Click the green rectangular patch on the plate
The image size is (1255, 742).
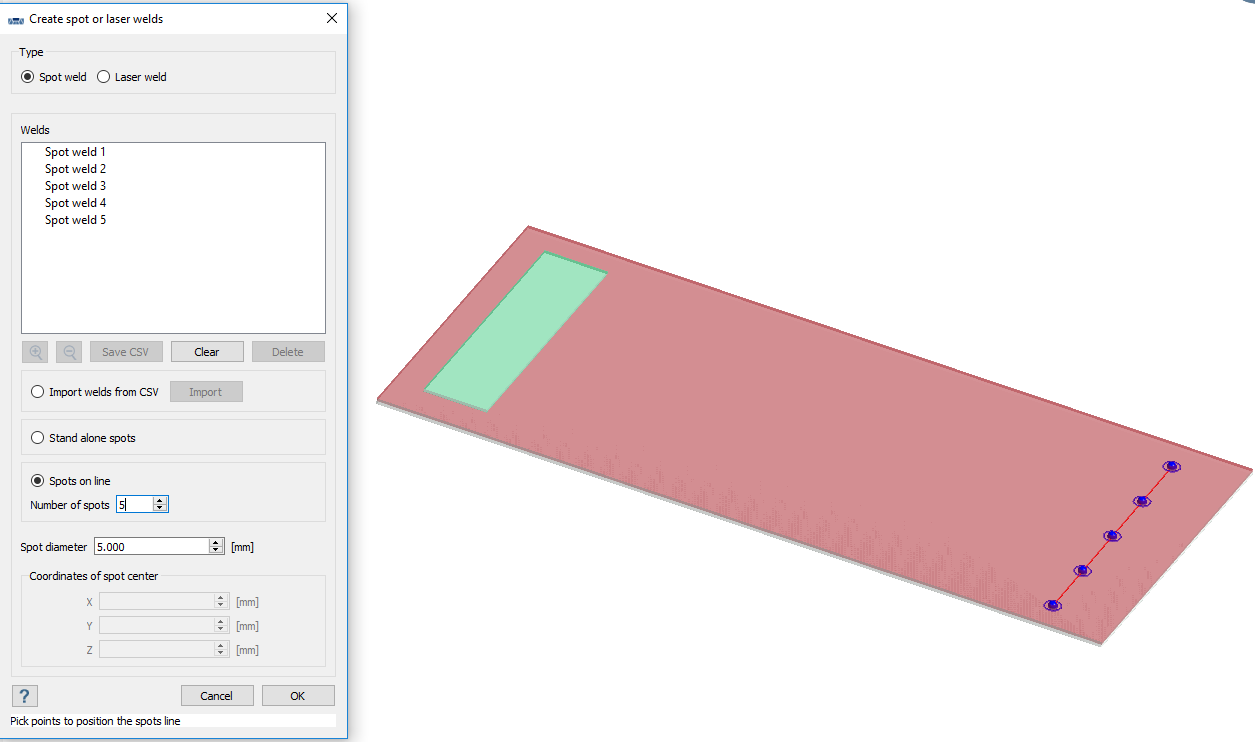[516, 331]
